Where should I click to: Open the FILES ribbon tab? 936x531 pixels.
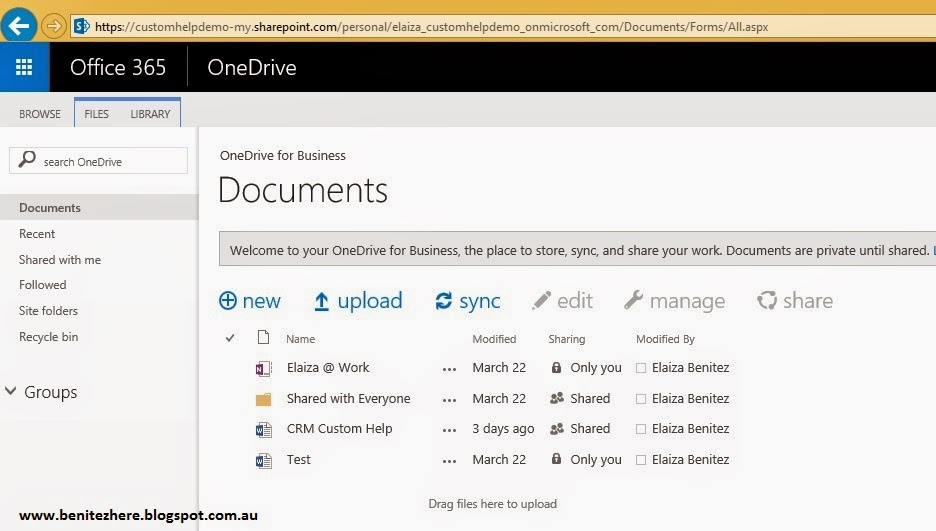(x=96, y=114)
